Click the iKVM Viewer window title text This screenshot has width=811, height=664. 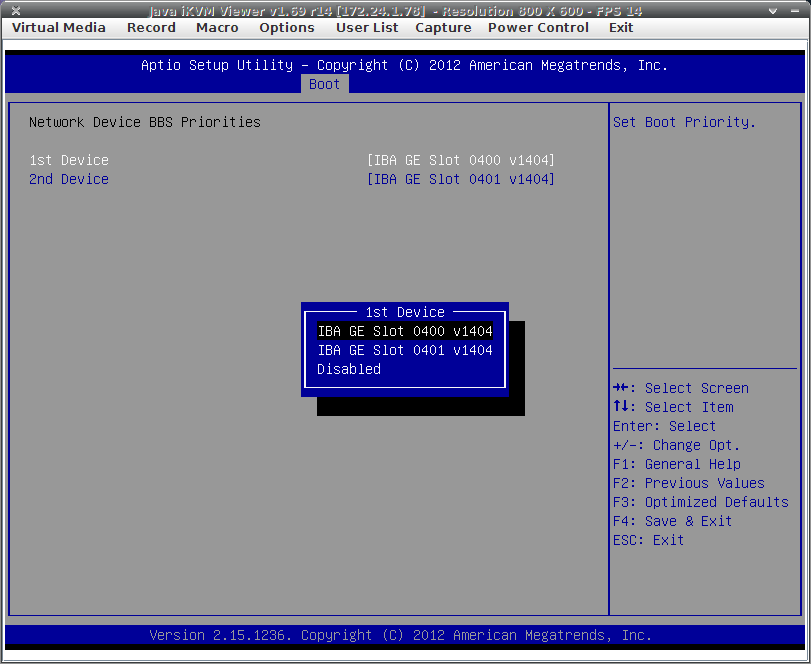395,10
